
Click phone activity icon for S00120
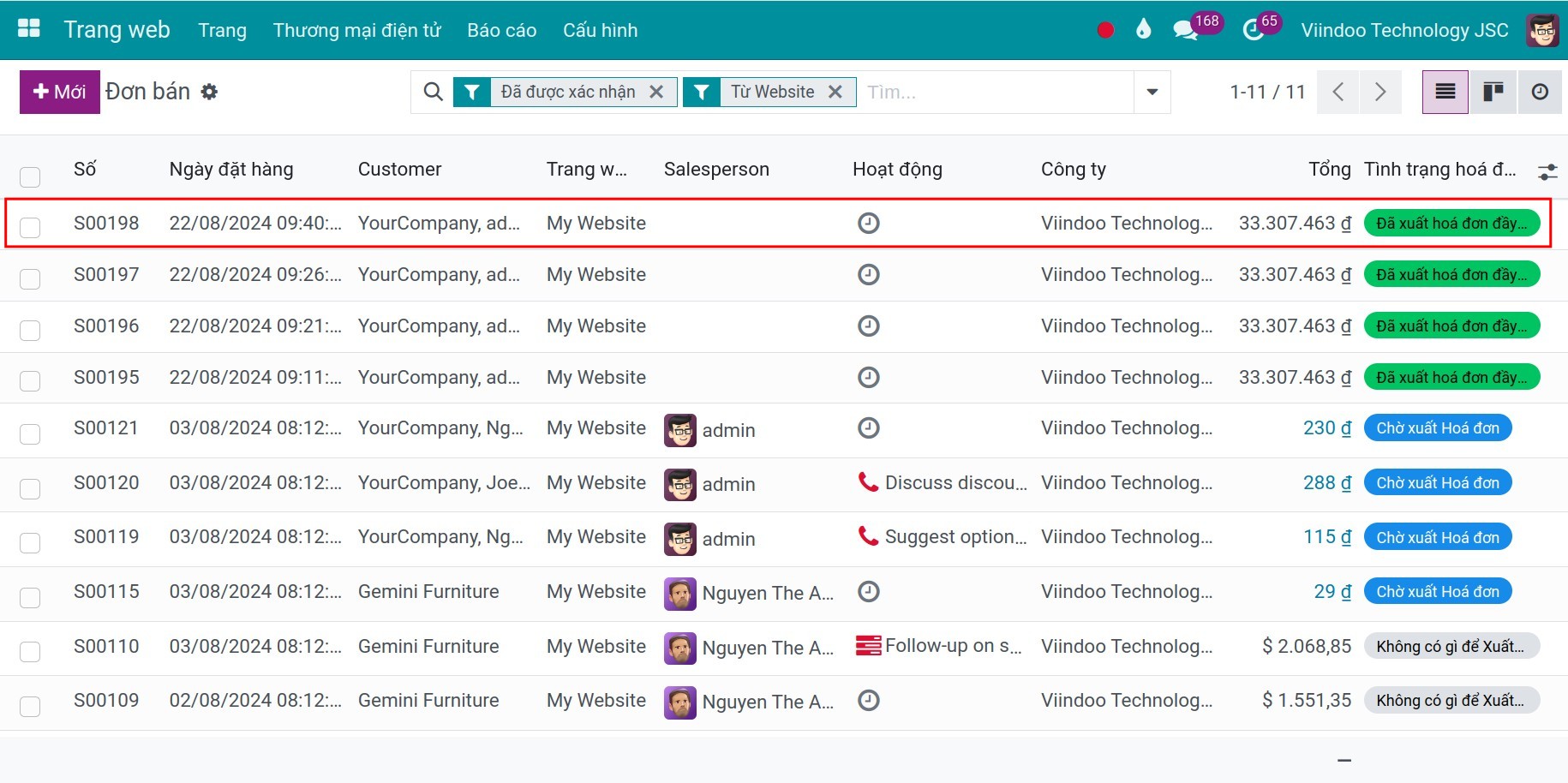[868, 482]
